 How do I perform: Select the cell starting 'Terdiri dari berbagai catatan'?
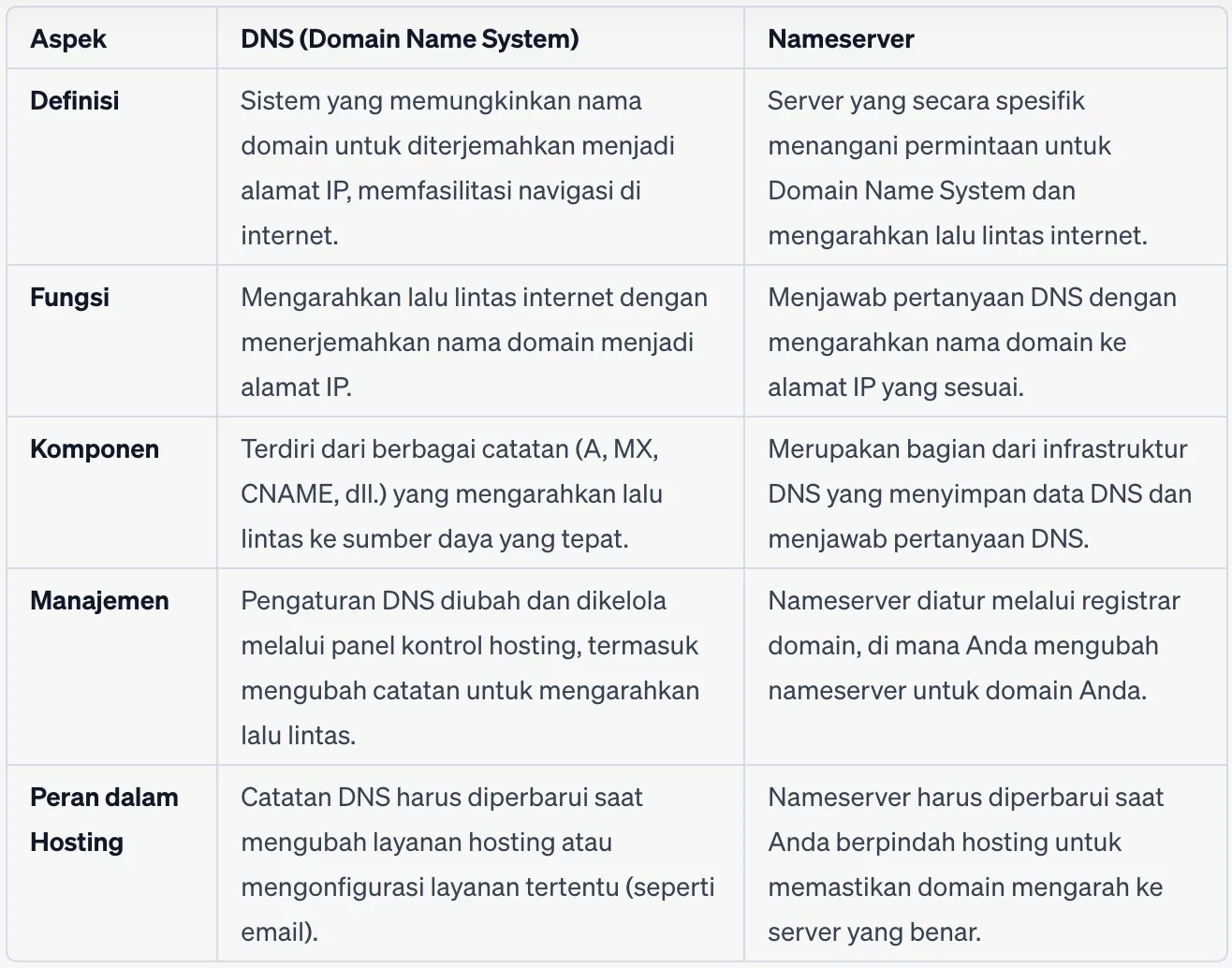tap(451, 493)
